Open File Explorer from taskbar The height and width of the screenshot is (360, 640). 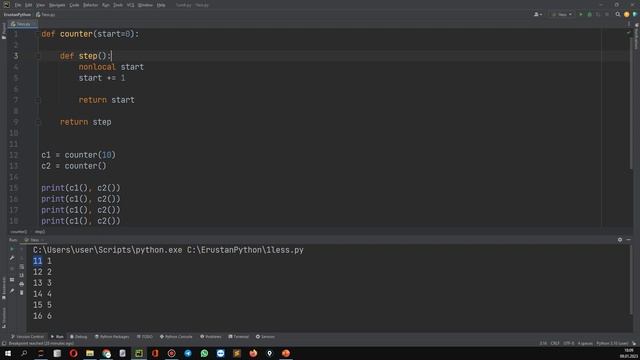[90, 353]
